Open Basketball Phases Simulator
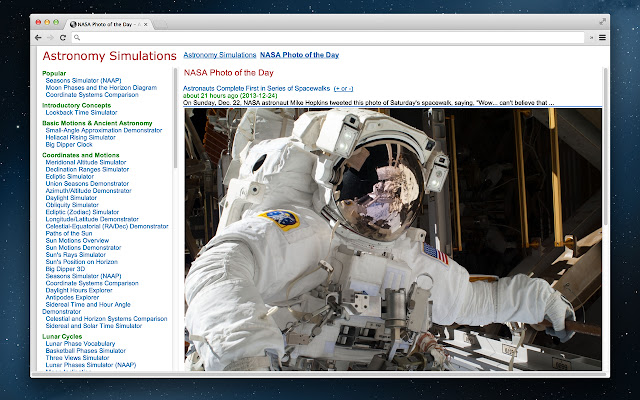The height and width of the screenshot is (400, 640). [x=86, y=351]
